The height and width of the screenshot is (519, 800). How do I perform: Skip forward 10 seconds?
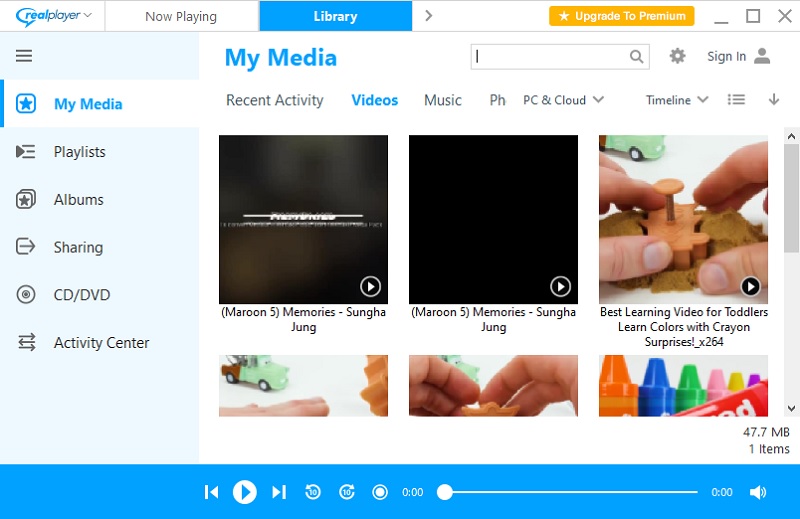click(347, 492)
